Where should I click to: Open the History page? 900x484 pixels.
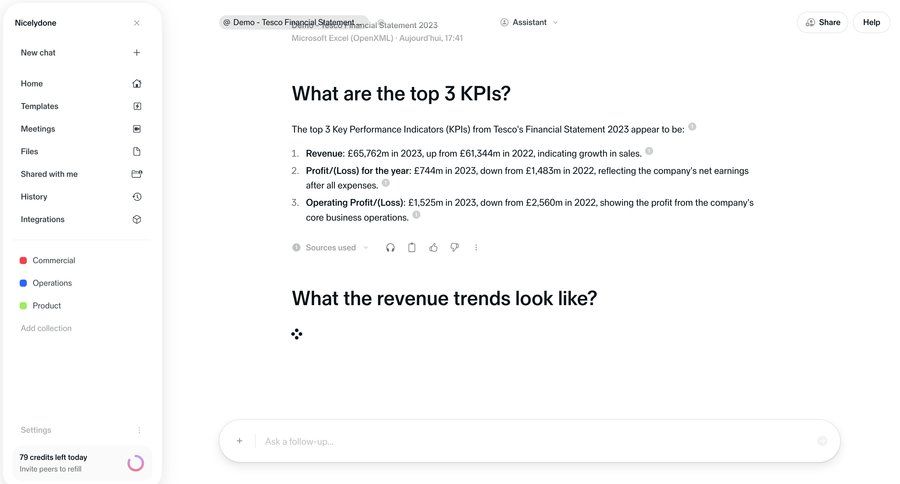click(x=34, y=196)
